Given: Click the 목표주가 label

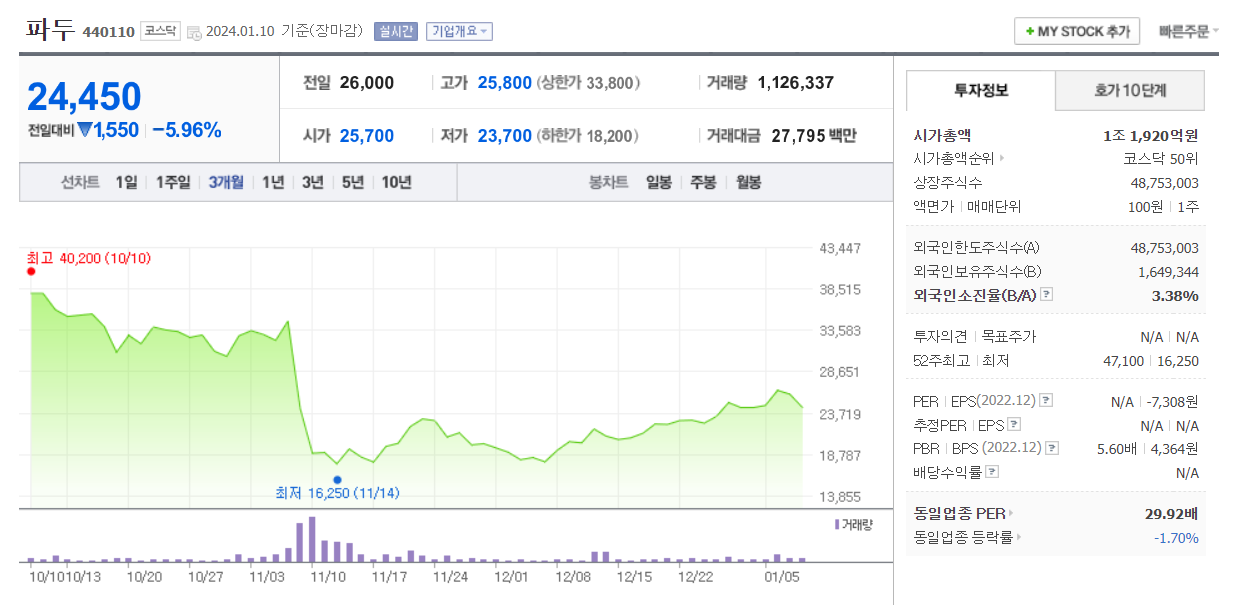Looking at the screenshot, I should click(1009, 337).
